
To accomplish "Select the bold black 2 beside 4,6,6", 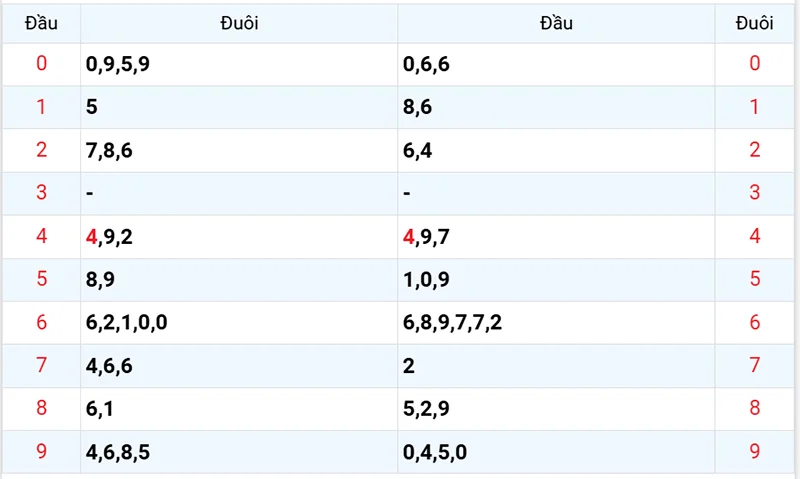I will [408, 366].
